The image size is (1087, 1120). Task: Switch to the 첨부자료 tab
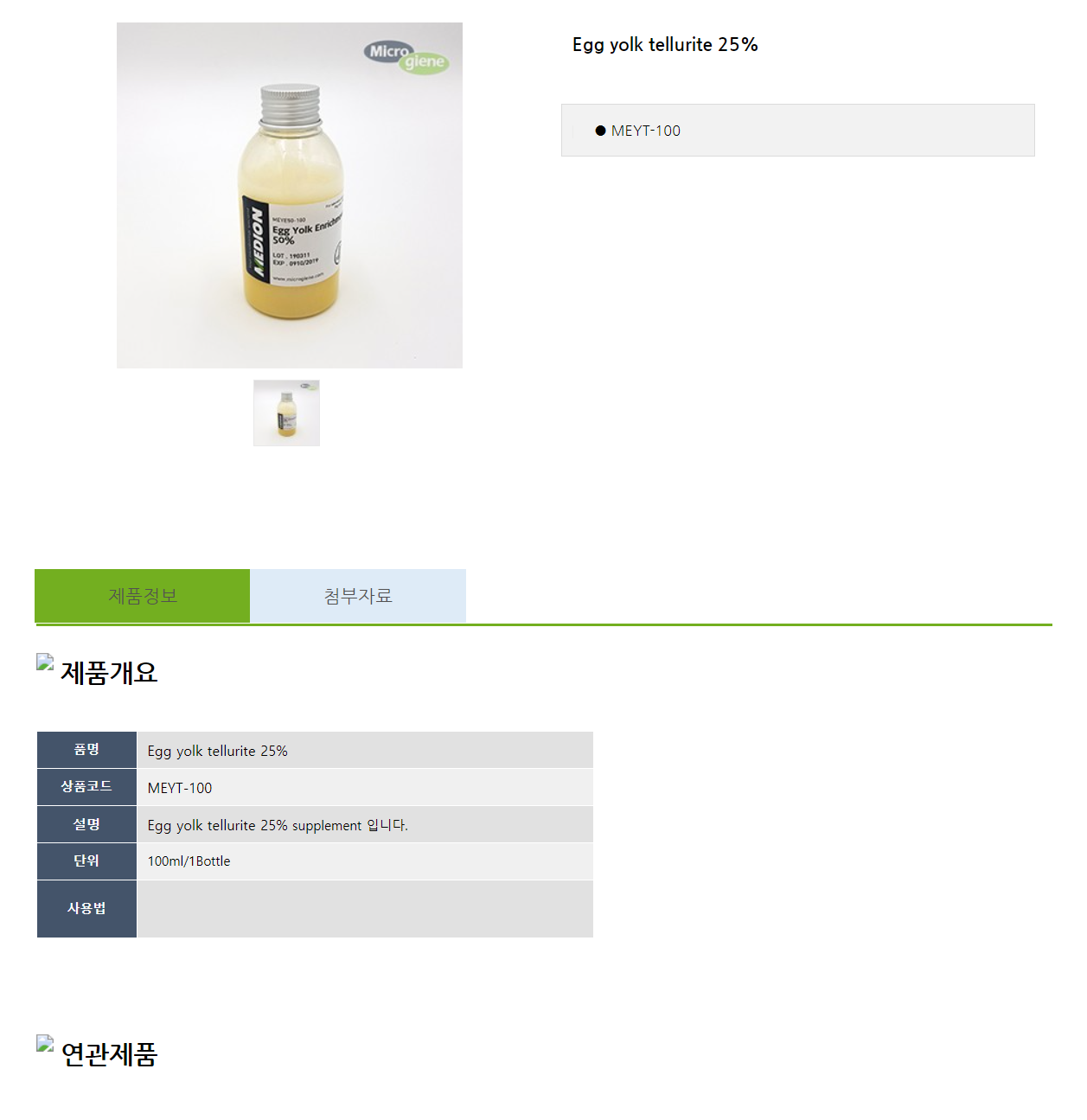(358, 596)
